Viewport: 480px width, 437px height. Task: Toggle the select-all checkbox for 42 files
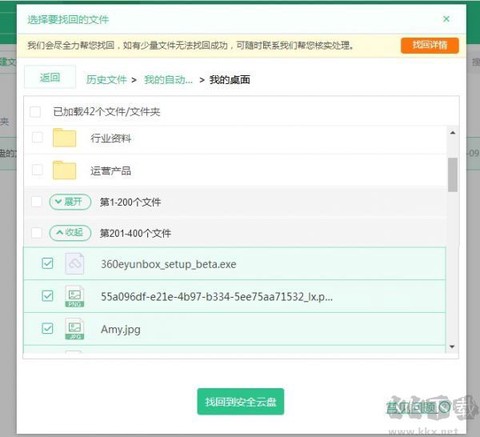(x=35, y=112)
